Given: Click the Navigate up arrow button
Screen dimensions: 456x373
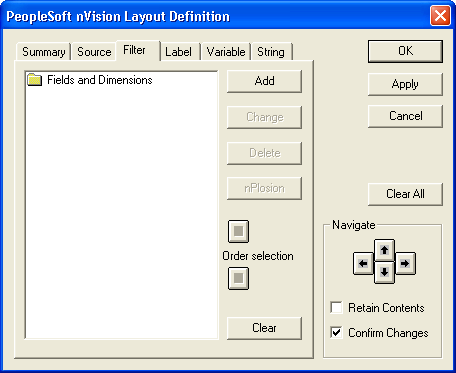Looking at the screenshot, I should pyautogui.click(x=384, y=250).
